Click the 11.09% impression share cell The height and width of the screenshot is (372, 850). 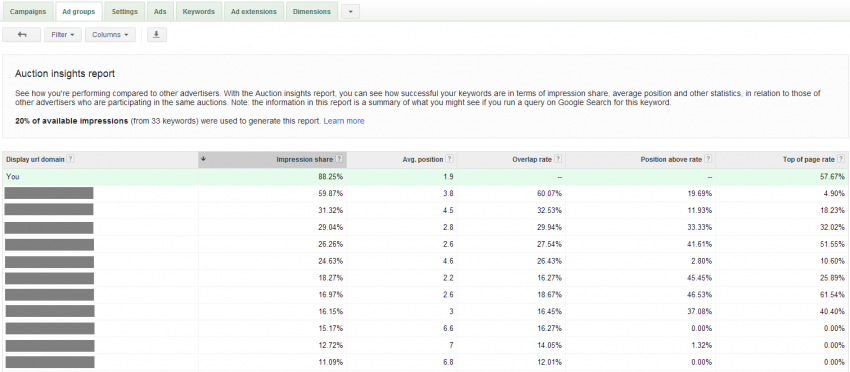click(x=331, y=362)
